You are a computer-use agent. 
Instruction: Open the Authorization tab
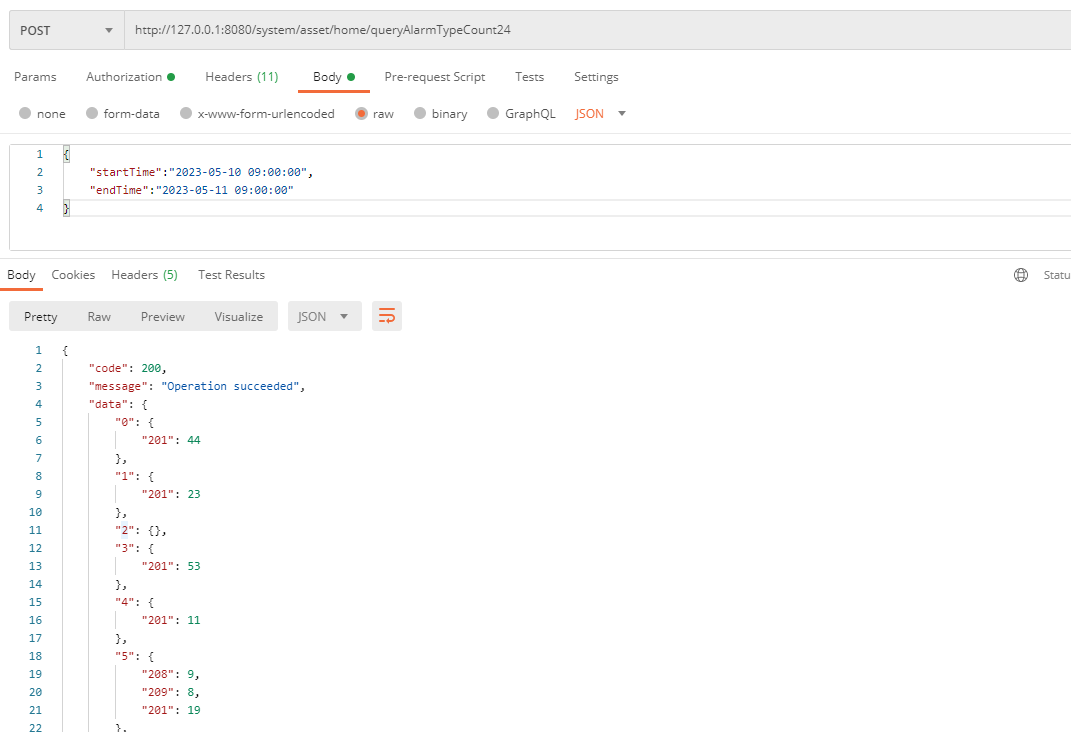(130, 77)
